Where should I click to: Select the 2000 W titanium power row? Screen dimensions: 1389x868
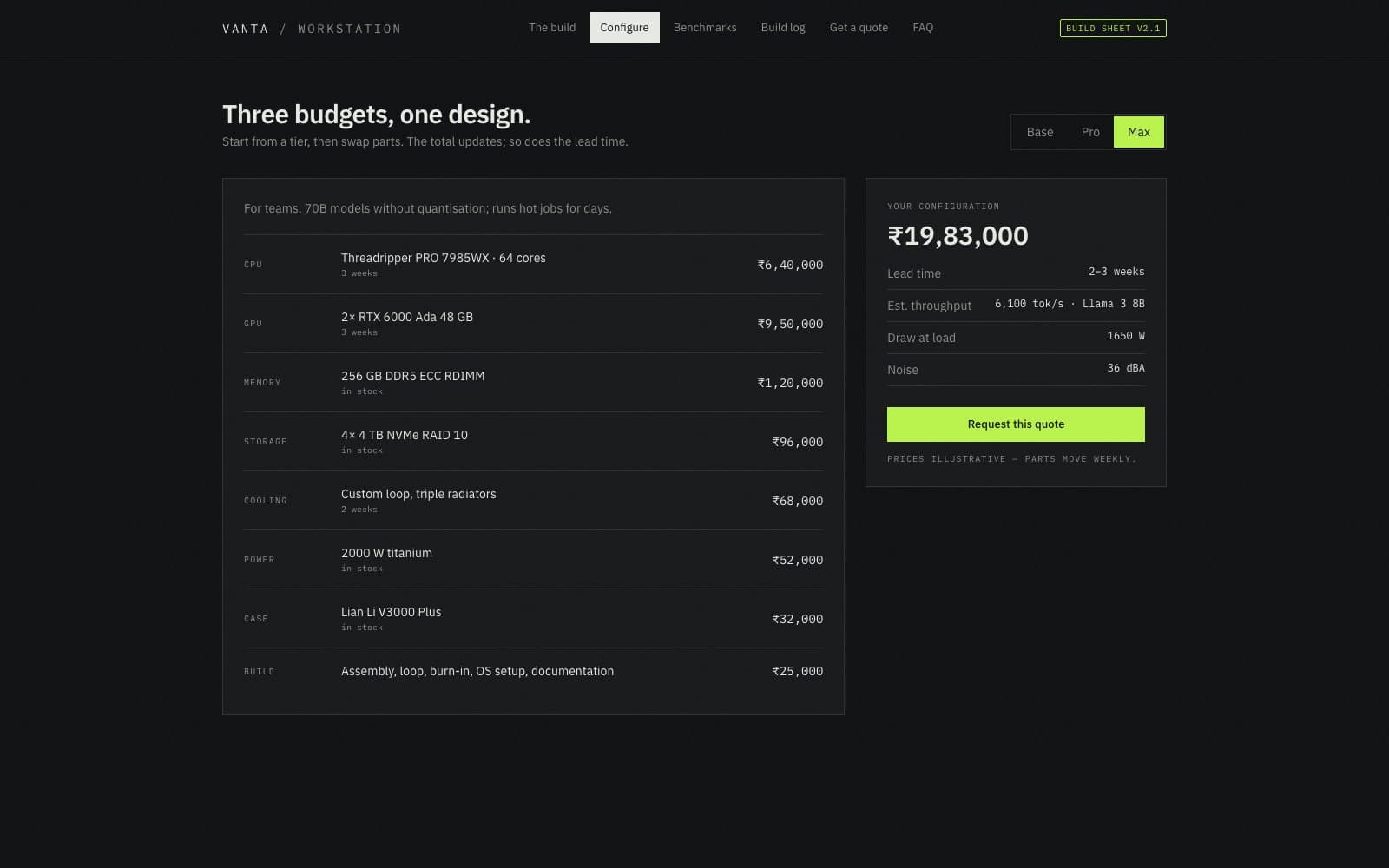tap(533, 560)
